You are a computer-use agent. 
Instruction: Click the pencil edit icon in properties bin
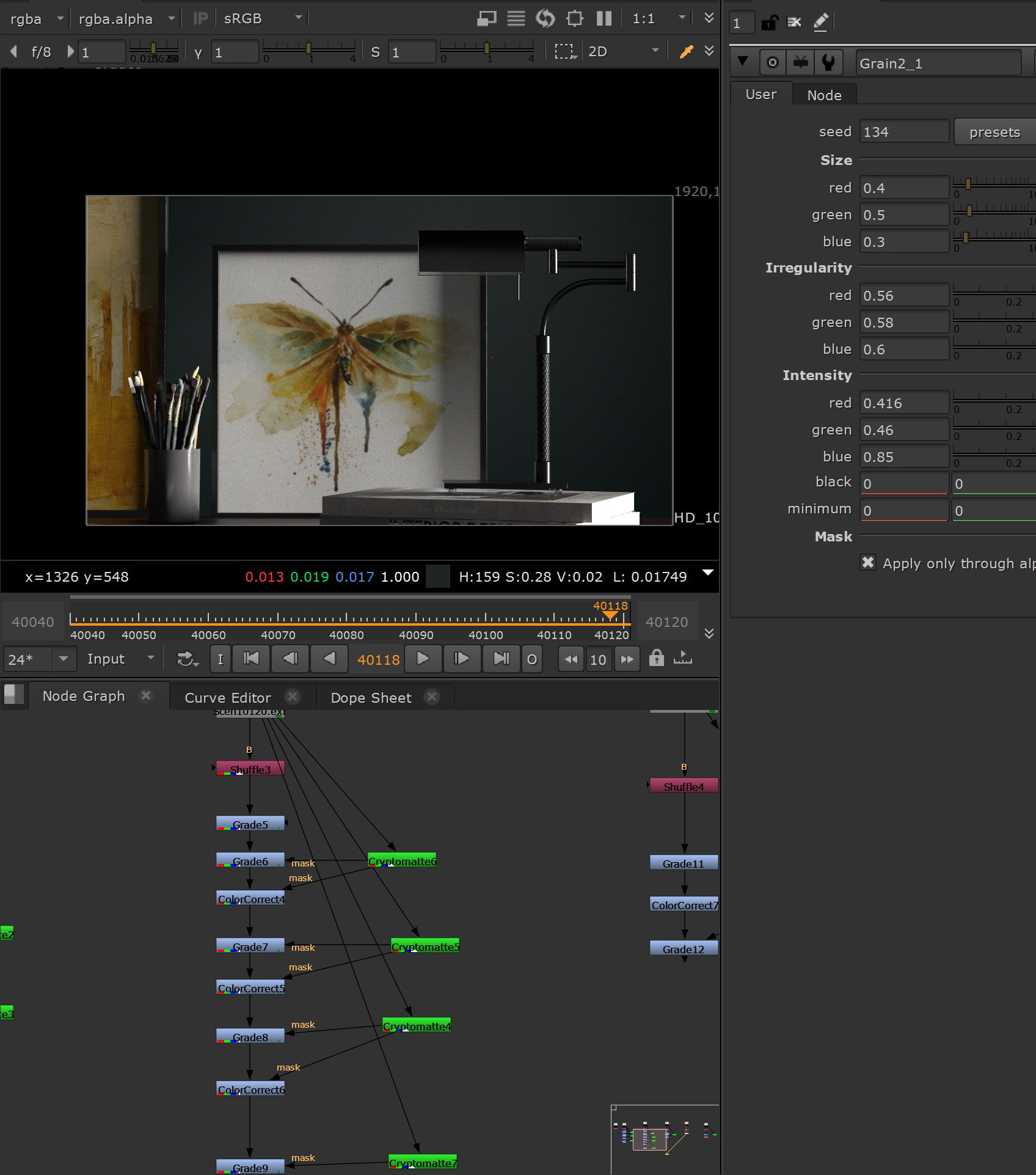pyautogui.click(x=820, y=23)
